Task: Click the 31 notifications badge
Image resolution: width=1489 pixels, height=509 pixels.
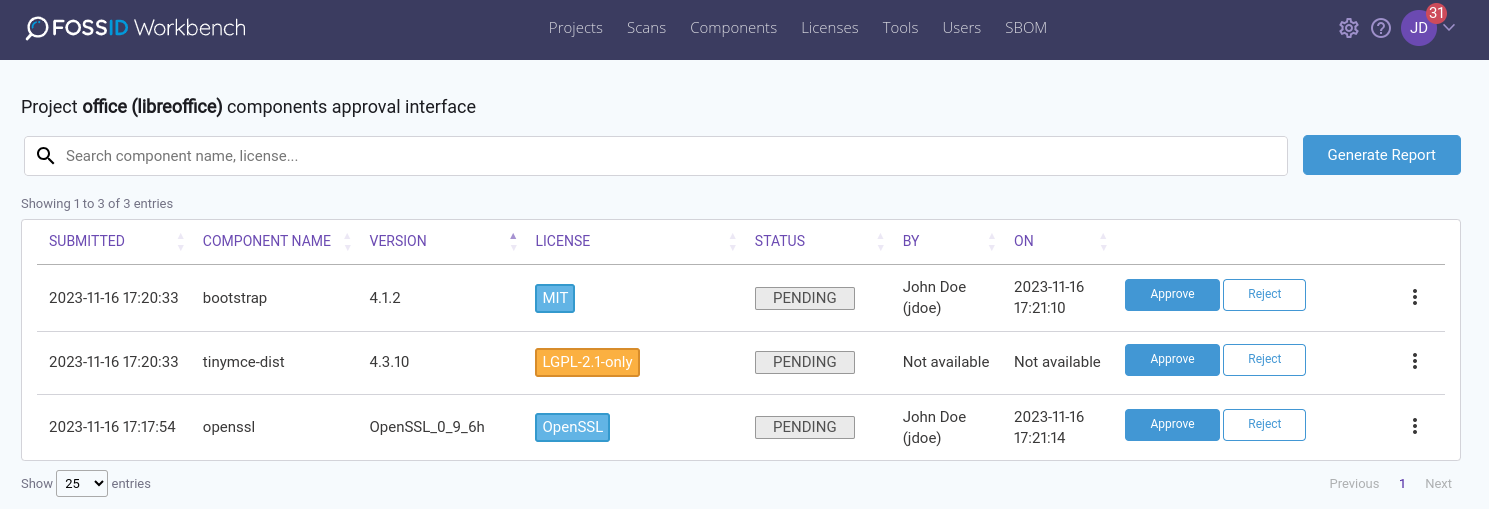Action: click(x=1437, y=13)
